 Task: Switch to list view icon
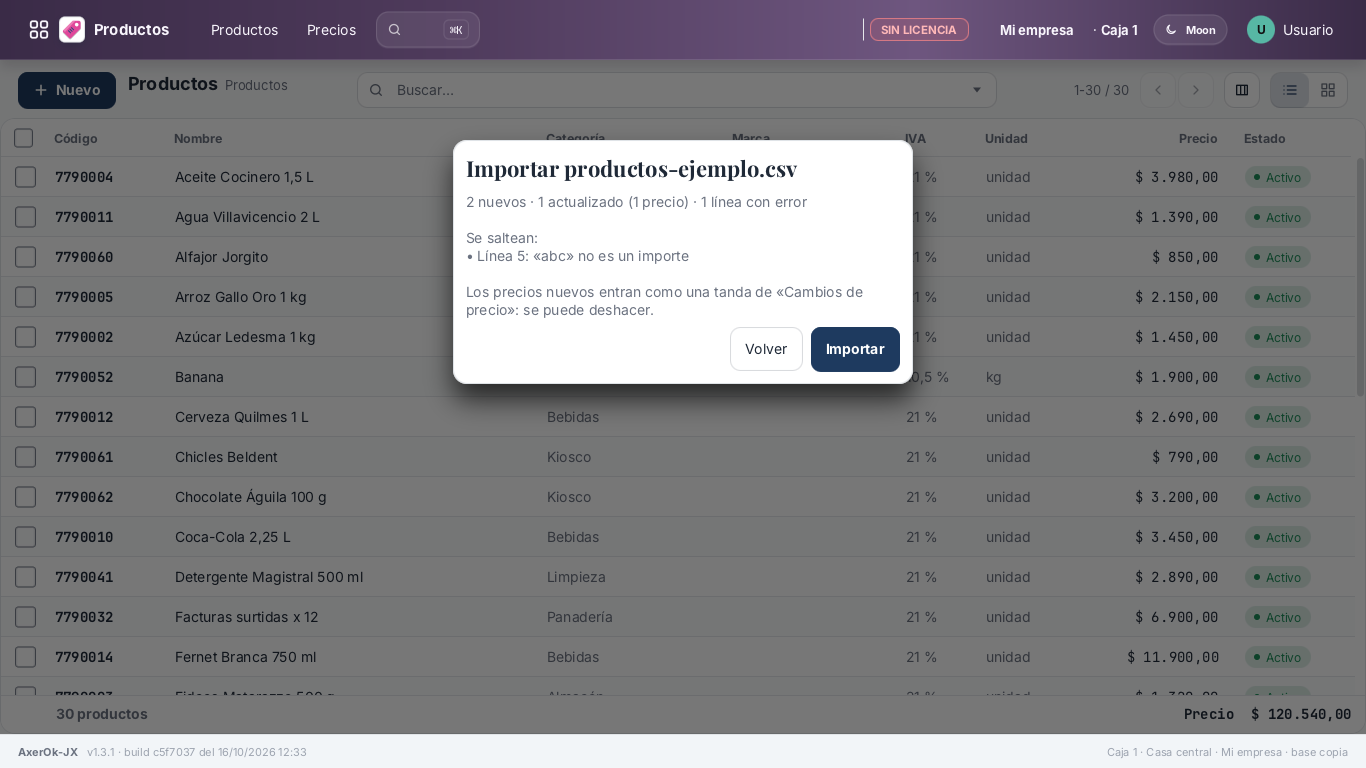(1290, 90)
